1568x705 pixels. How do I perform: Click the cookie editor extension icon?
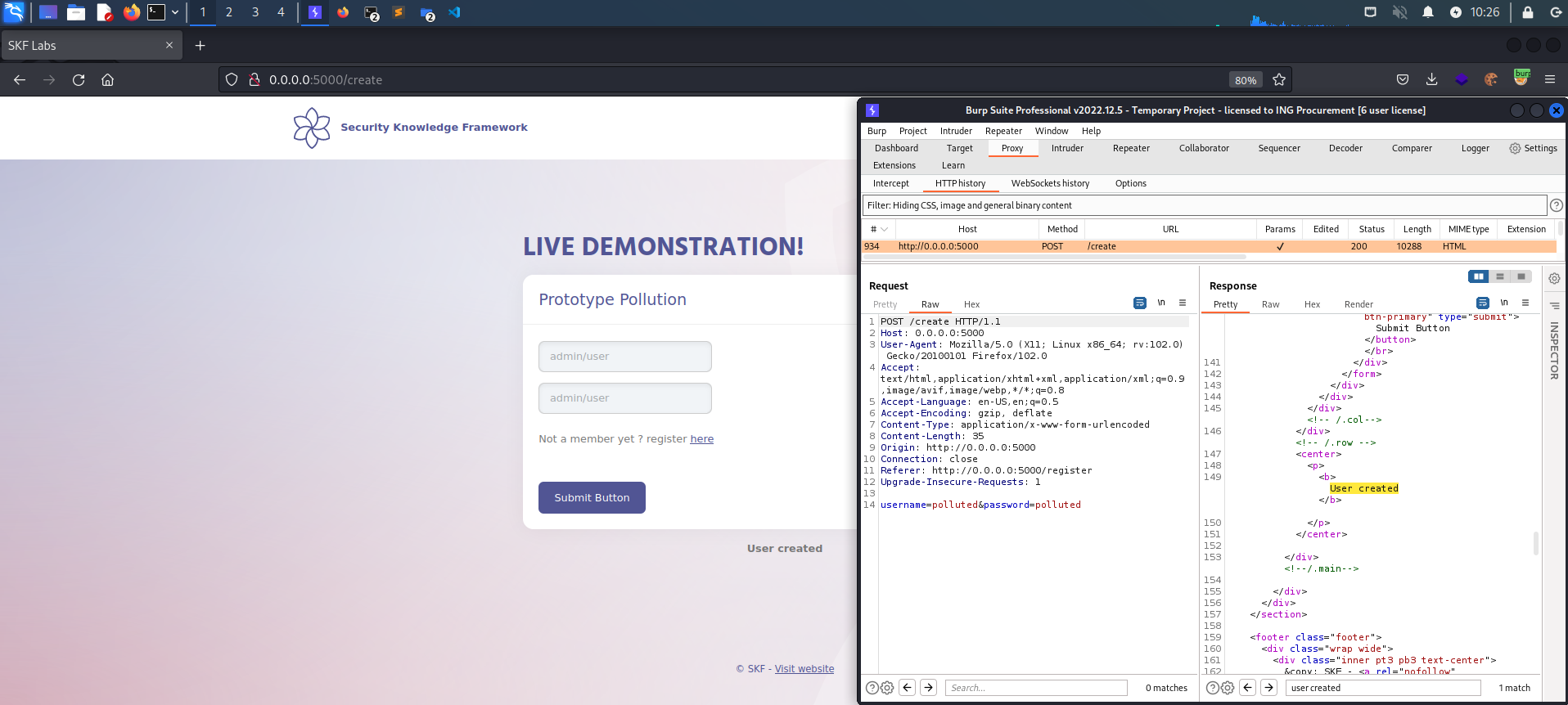1490,79
